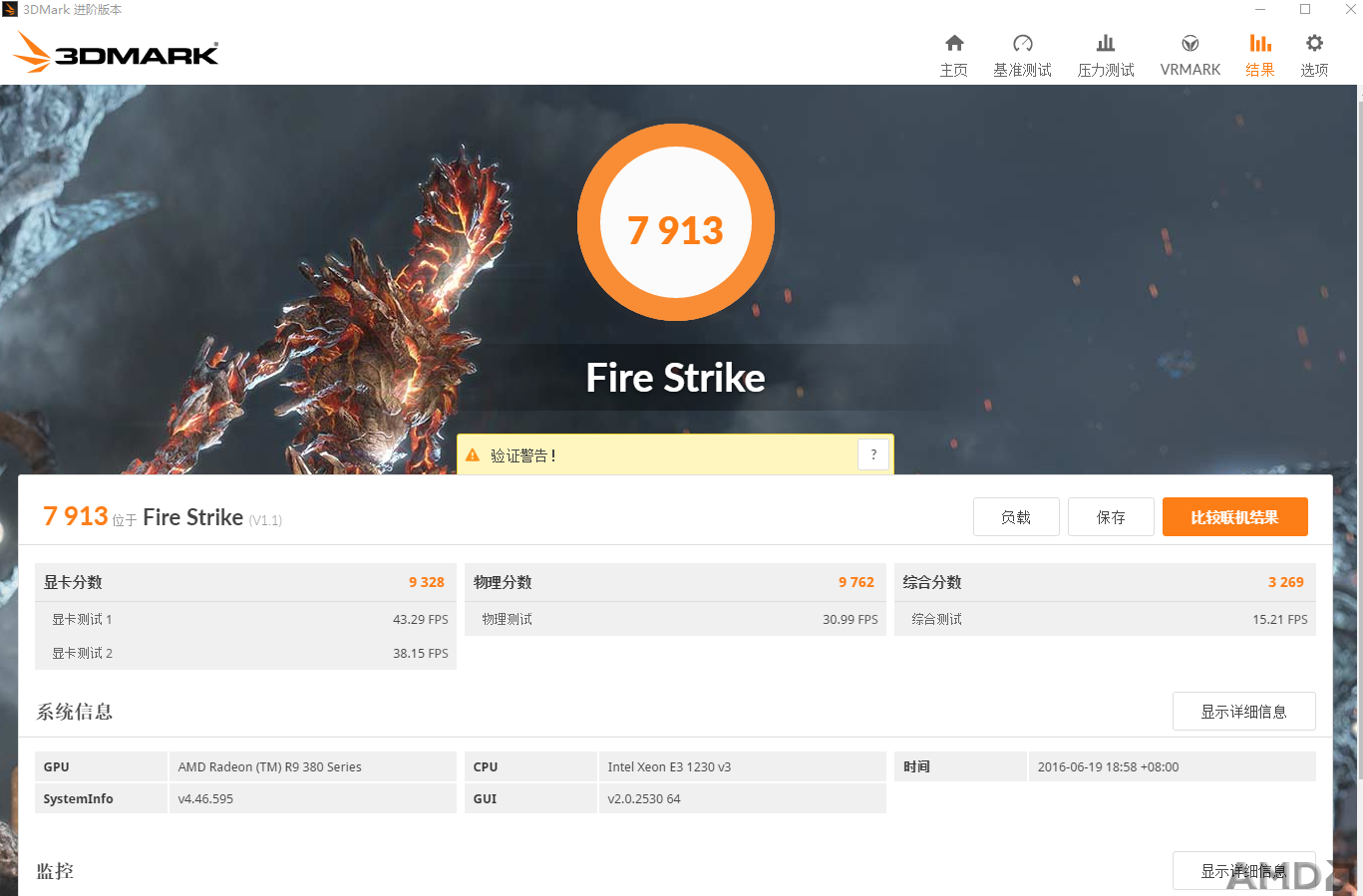Viewport: 1363px width, 896px height.
Task: Open the VRMARK headset icon
Action: point(1190,43)
